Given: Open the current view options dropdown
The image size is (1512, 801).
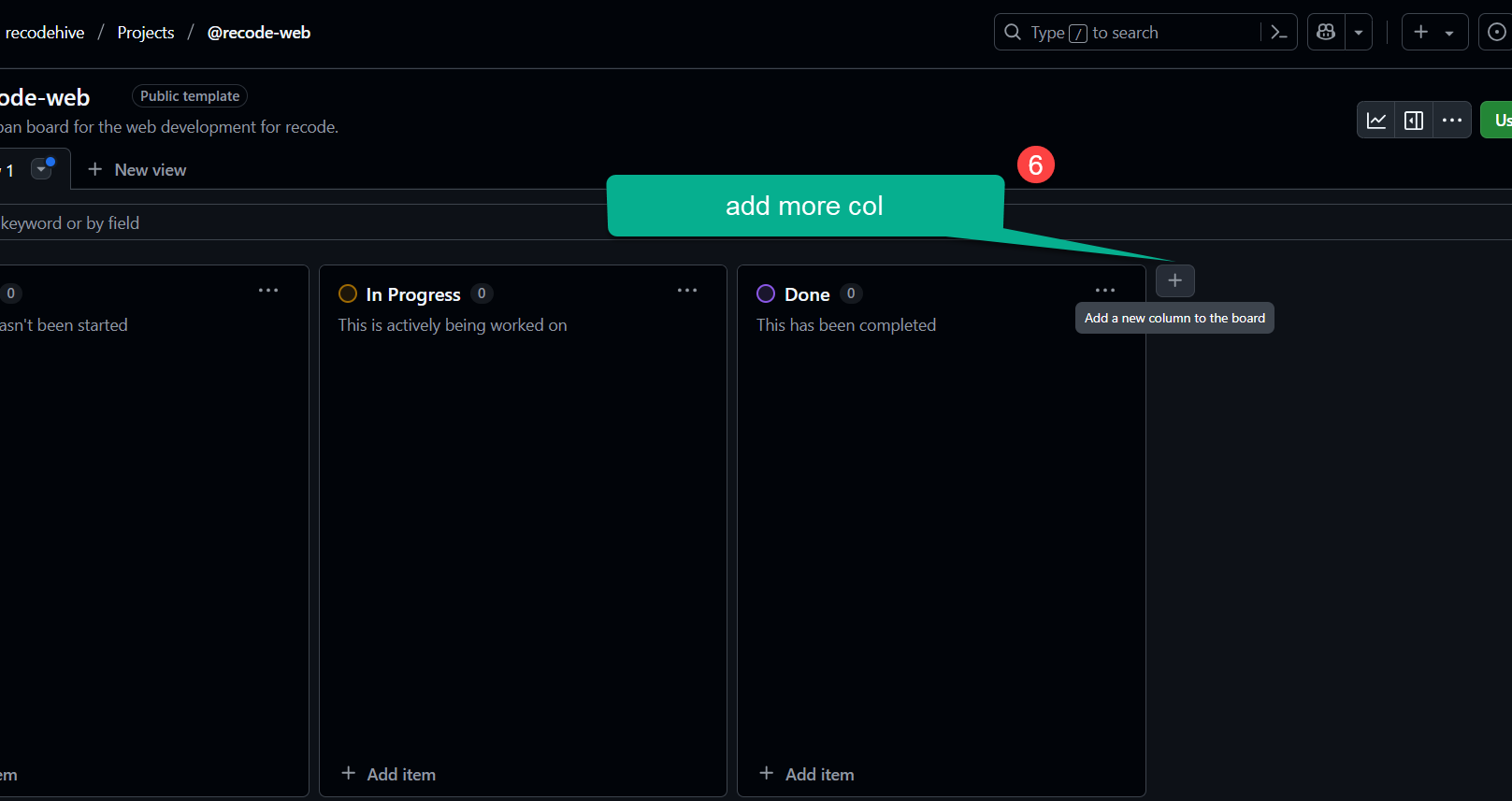Looking at the screenshot, I should tap(41, 169).
